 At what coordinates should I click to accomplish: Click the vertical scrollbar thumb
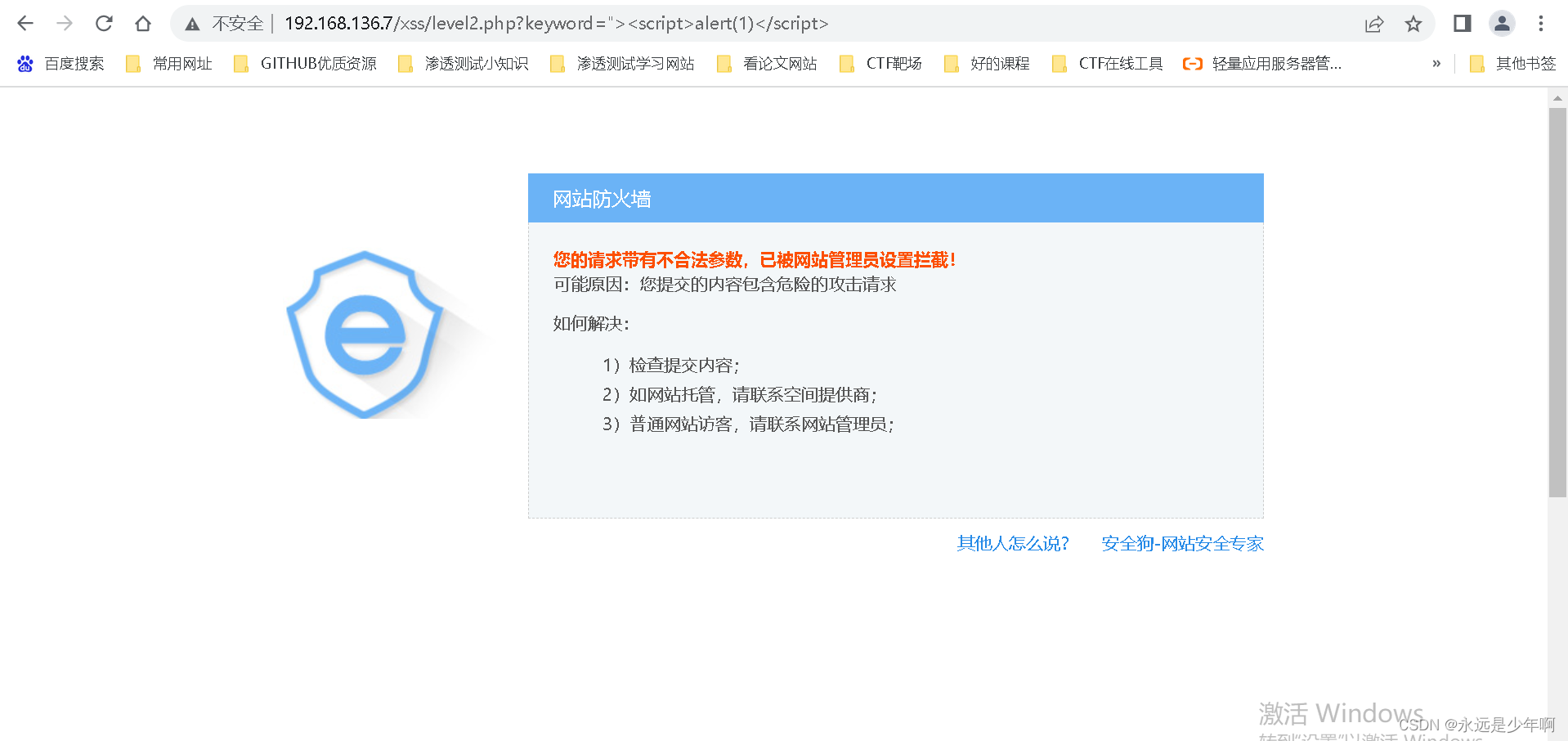[1557, 302]
